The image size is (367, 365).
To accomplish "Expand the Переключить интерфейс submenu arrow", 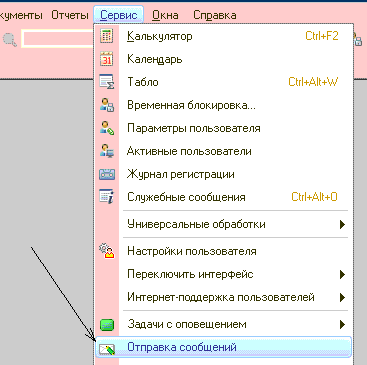I will (x=342, y=274).
